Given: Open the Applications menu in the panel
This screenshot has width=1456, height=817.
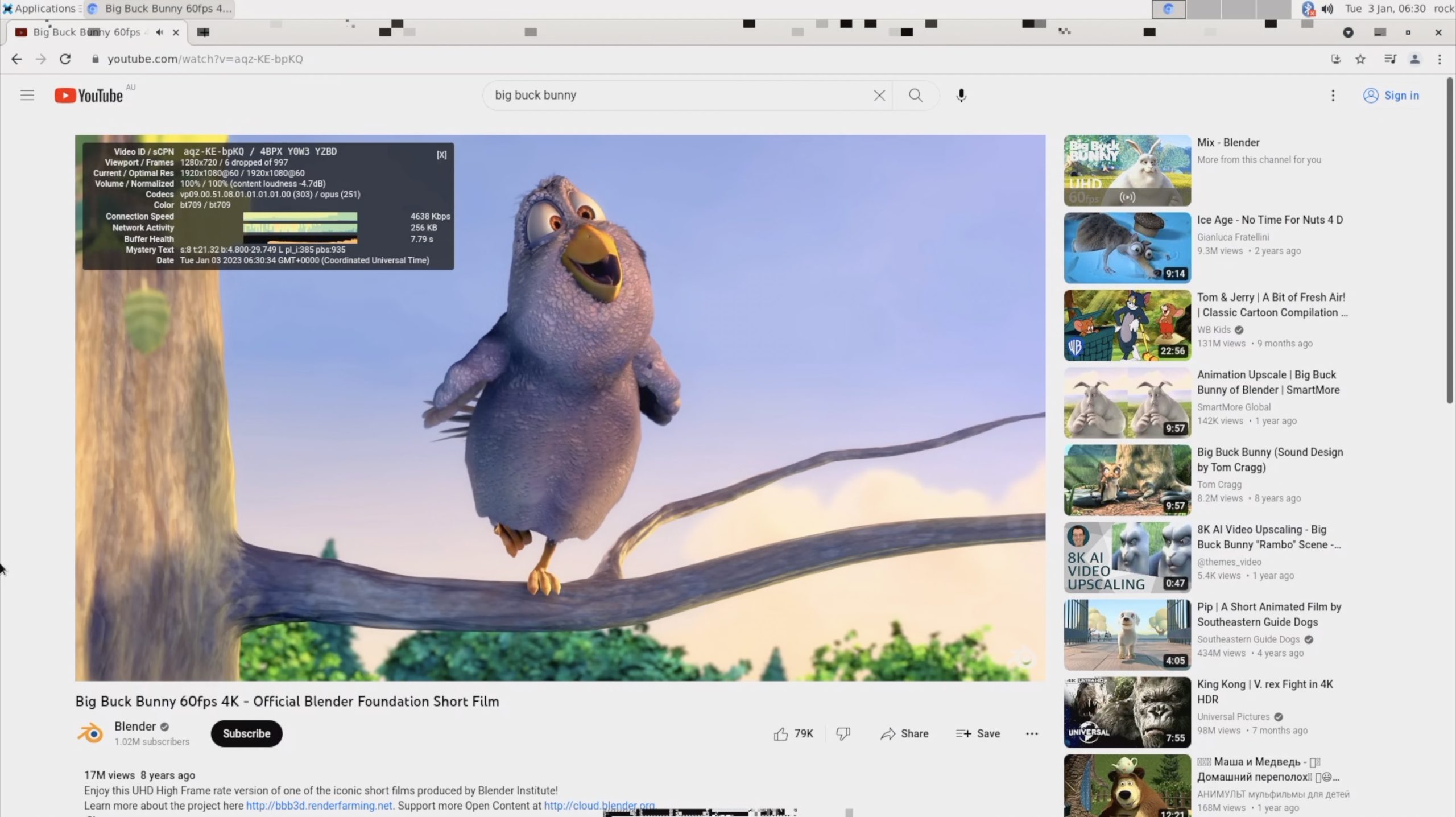Looking at the screenshot, I should point(39,9).
